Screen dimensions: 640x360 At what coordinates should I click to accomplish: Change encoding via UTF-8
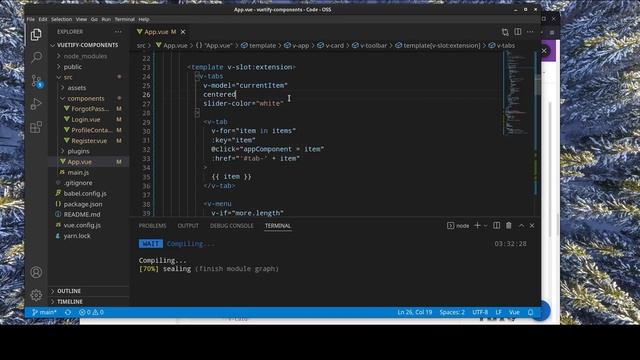(x=480, y=312)
